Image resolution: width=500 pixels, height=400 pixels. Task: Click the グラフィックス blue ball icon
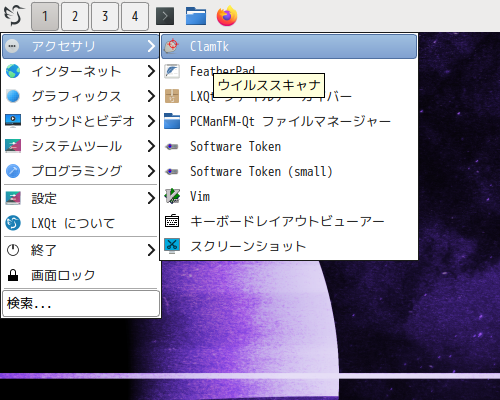click(13, 96)
